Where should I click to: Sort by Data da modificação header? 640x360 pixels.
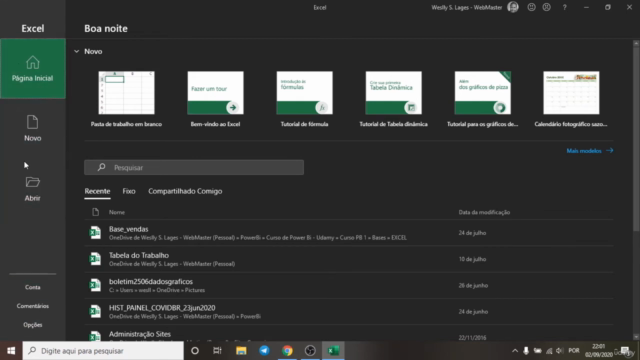(x=484, y=212)
